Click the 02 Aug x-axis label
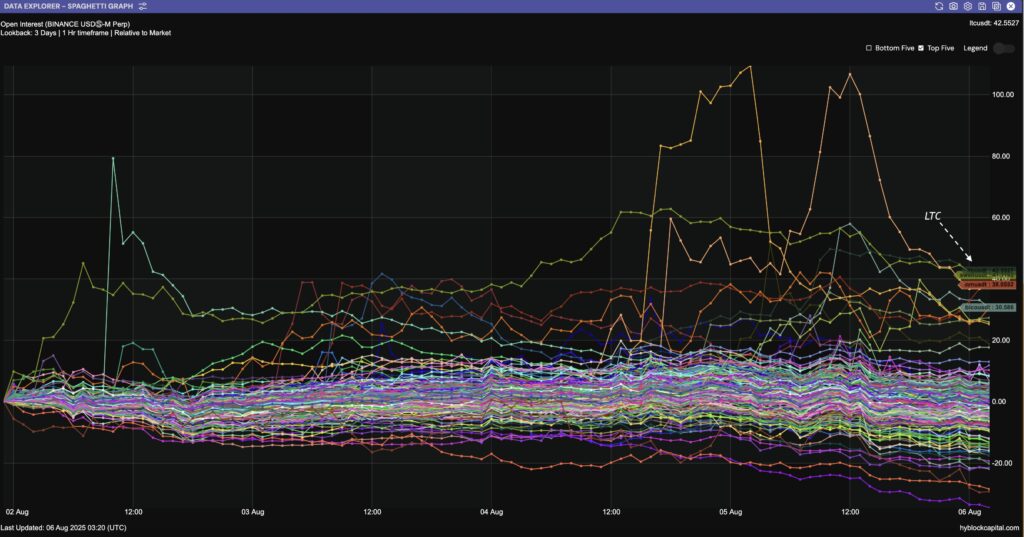The height and width of the screenshot is (537, 1024). [17, 512]
